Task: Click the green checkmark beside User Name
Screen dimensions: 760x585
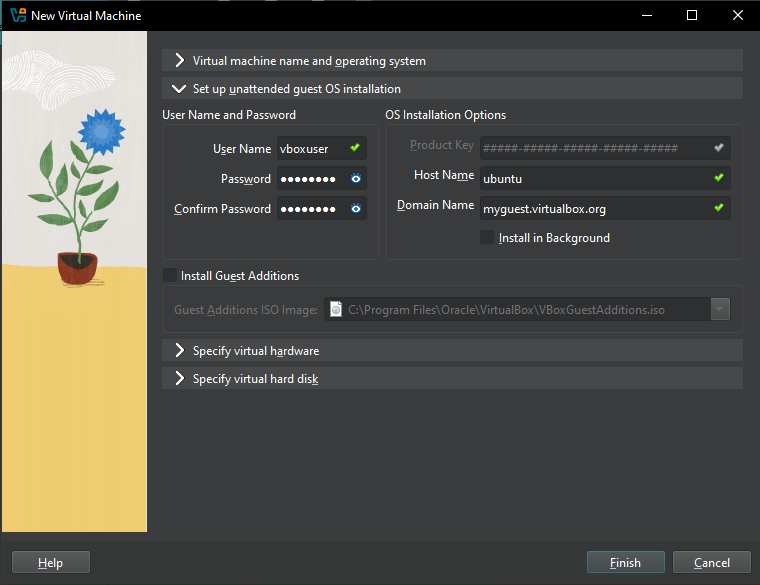Action: 354,148
